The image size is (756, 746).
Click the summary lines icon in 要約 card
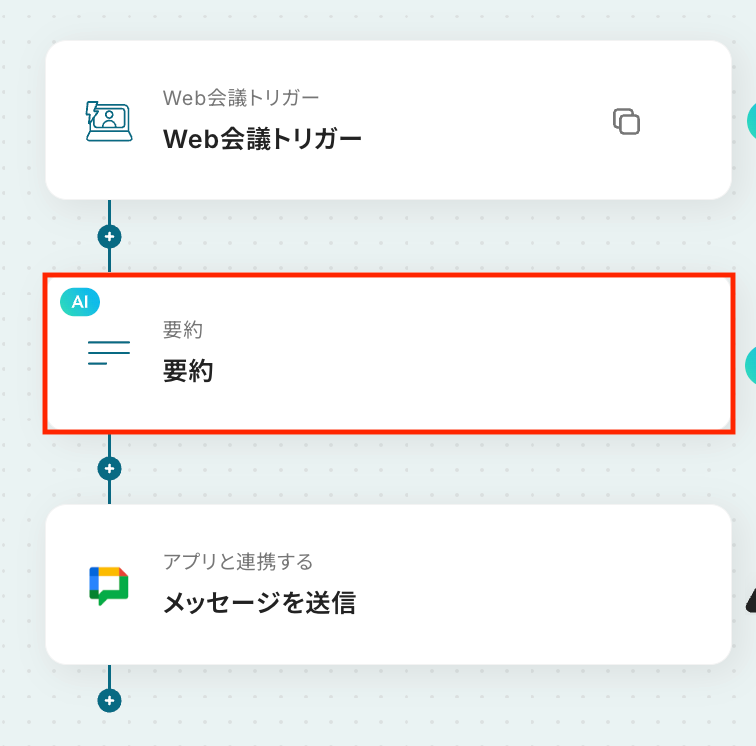(109, 353)
